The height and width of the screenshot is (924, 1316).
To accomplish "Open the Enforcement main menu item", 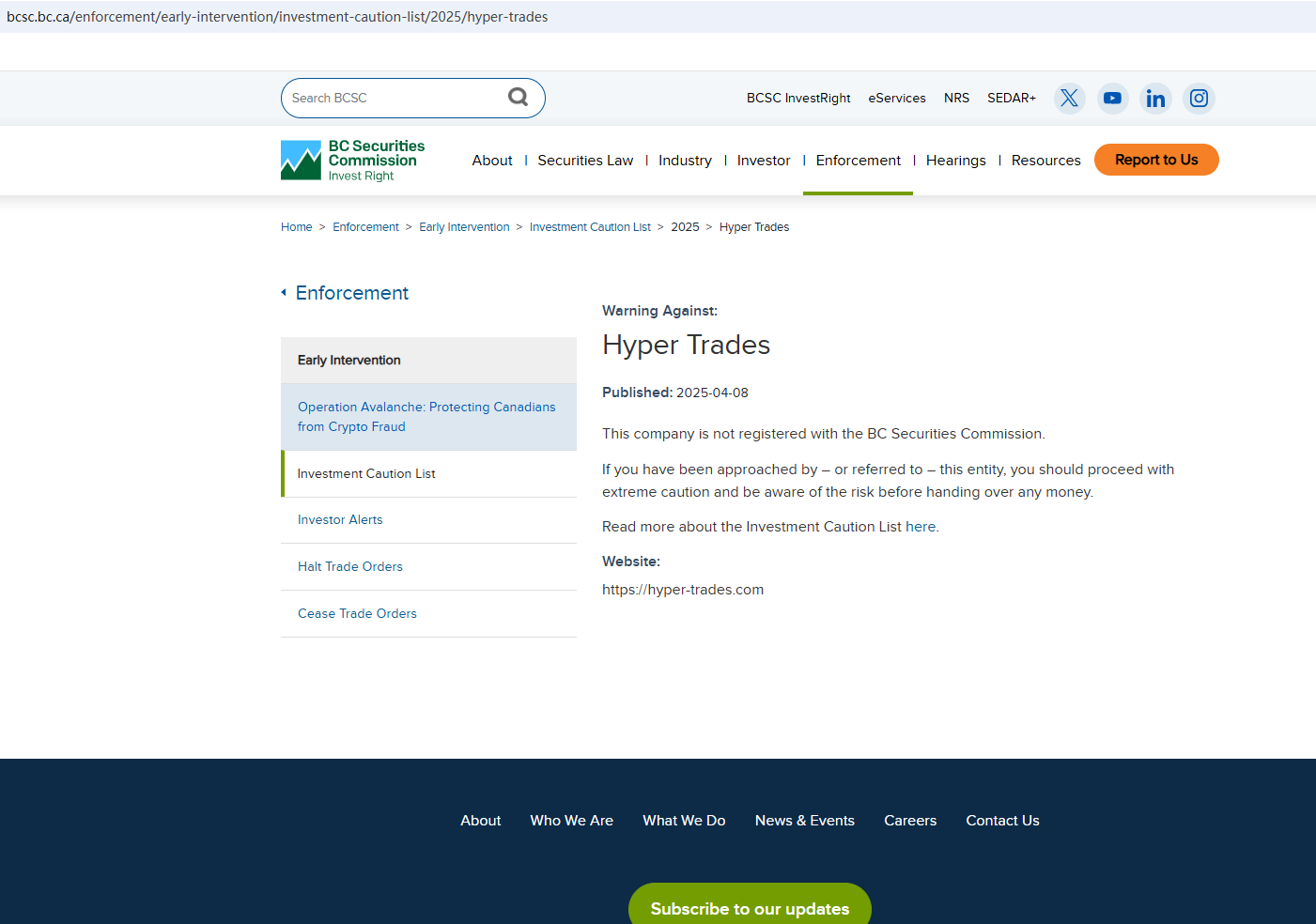I will pyautogui.click(x=858, y=161).
